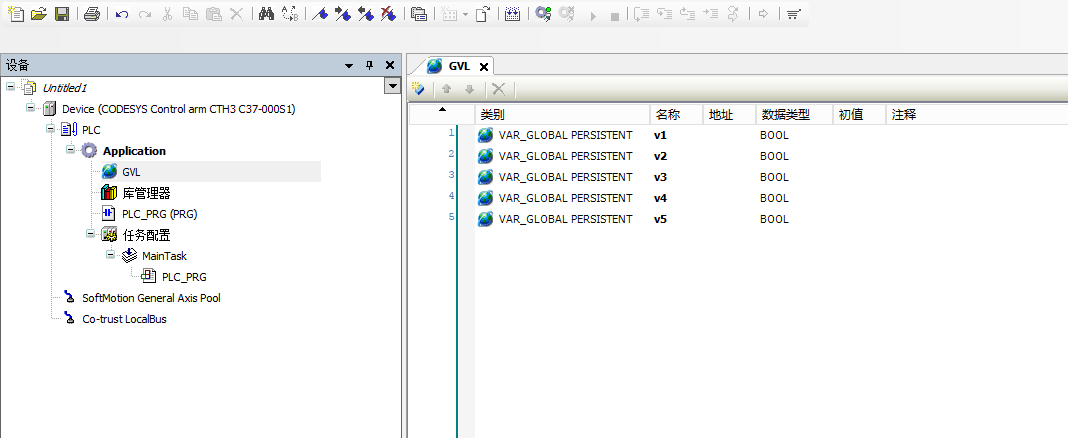This screenshot has height=438, width=1068.
Task: Close the 设备 panel
Action: 390,65
